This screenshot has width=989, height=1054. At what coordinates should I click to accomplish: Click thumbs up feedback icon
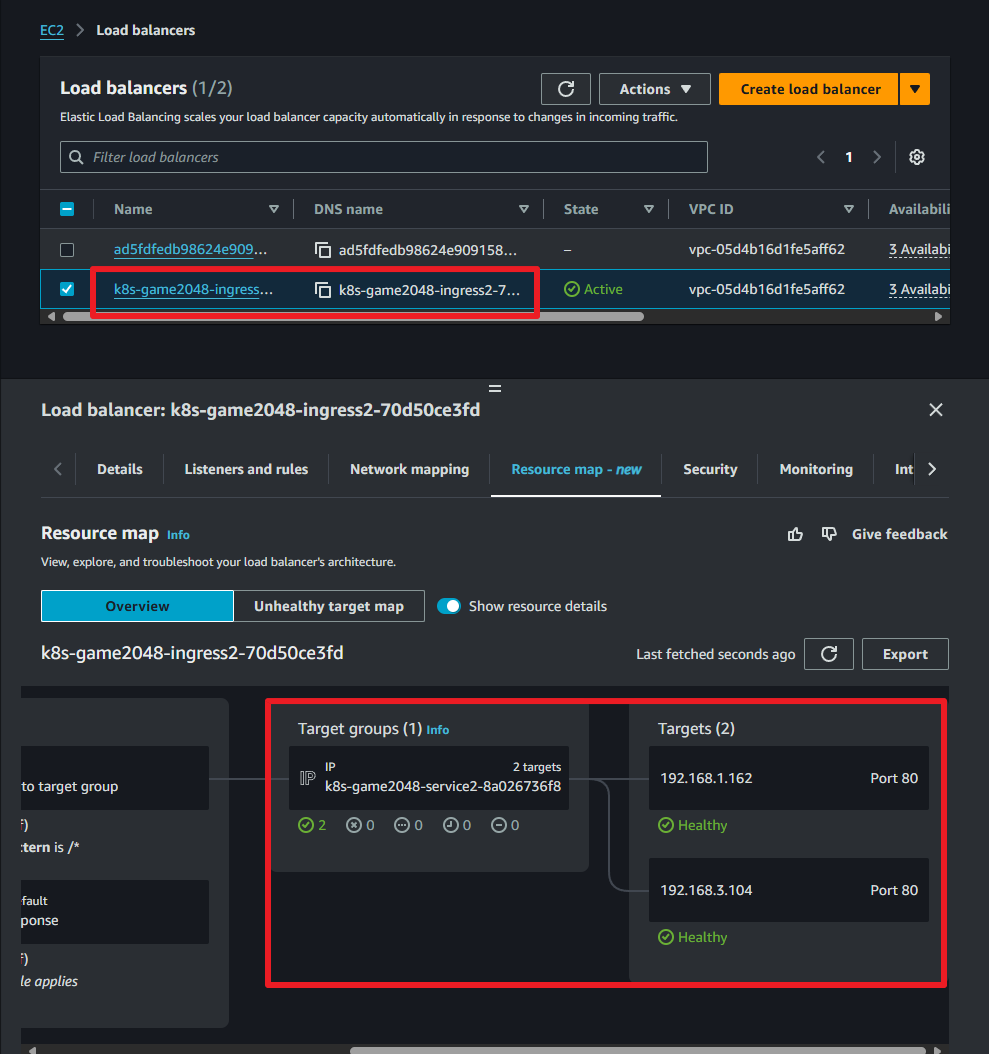795,534
